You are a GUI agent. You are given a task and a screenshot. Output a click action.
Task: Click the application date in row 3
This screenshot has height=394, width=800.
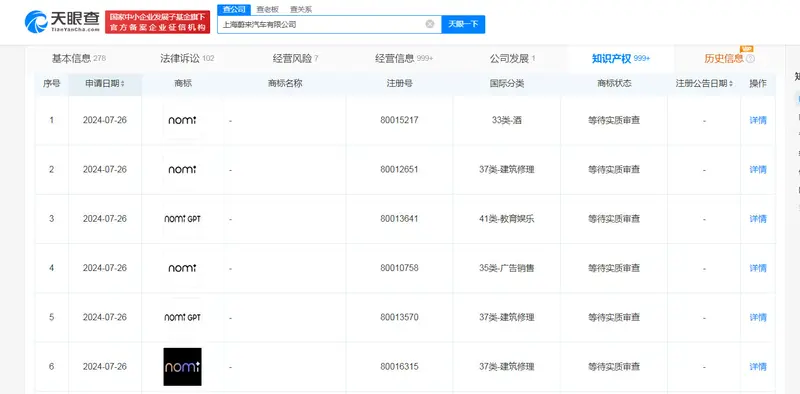pos(105,219)
